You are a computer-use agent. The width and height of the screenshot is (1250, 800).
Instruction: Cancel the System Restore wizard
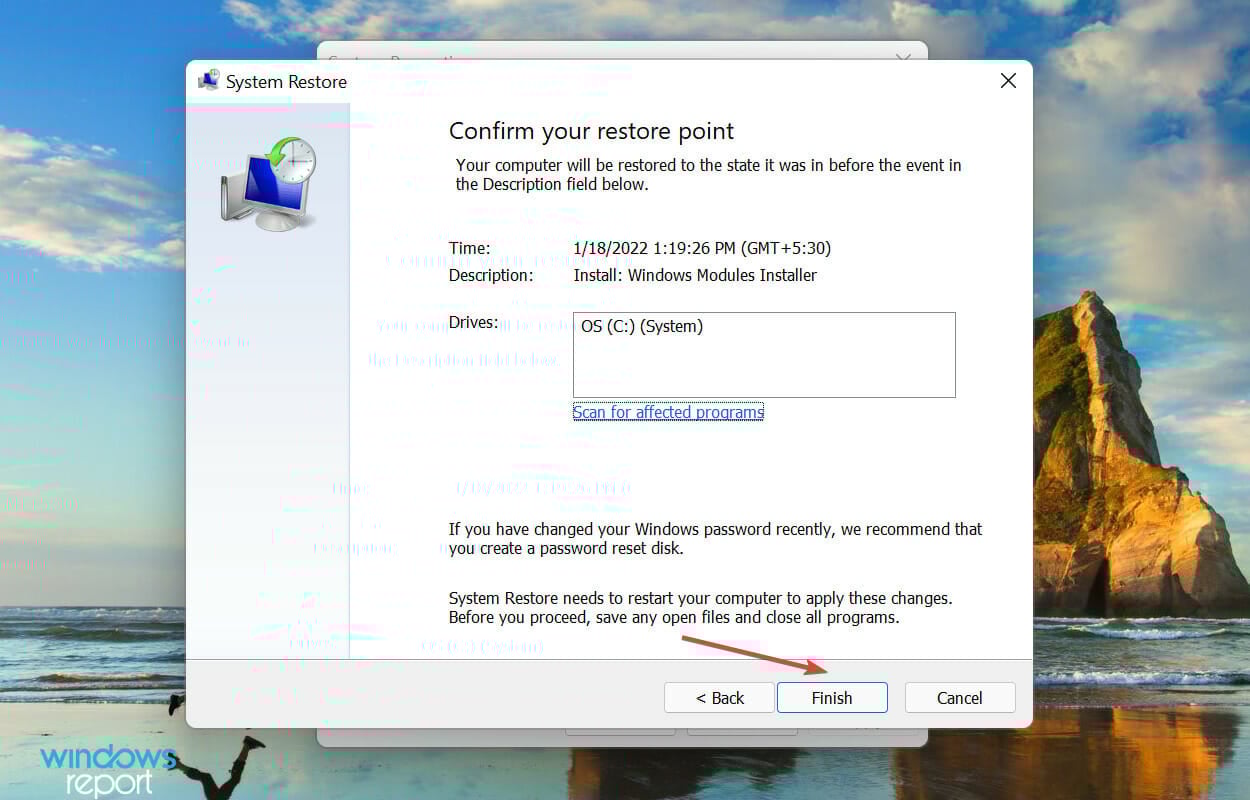tap(960, 698)
